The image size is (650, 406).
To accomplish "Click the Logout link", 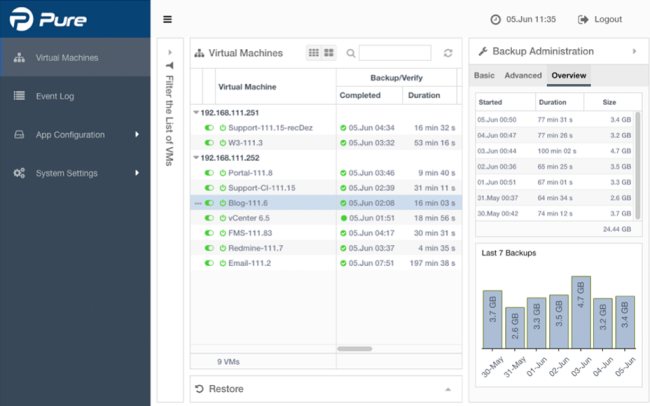I will coord(608,19).
